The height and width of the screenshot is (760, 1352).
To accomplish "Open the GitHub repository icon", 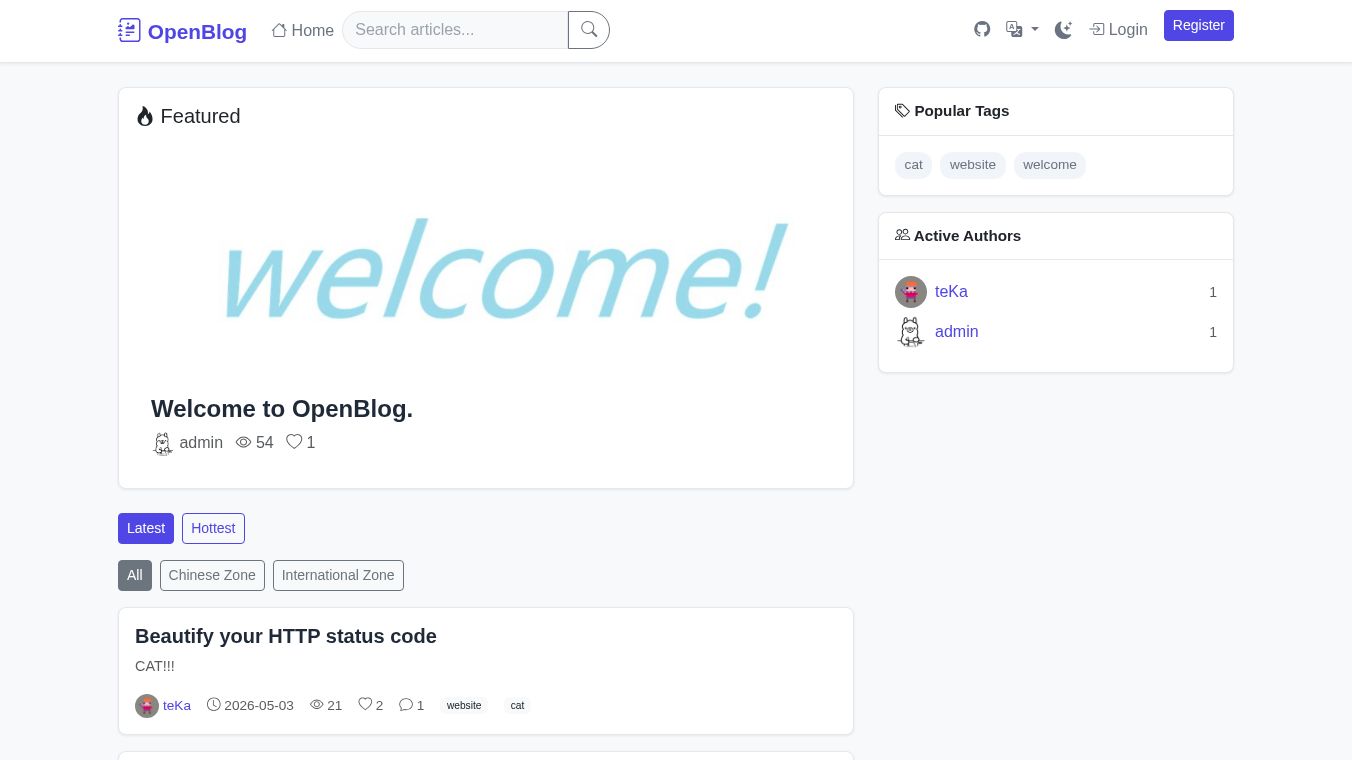I will [982, 29].
